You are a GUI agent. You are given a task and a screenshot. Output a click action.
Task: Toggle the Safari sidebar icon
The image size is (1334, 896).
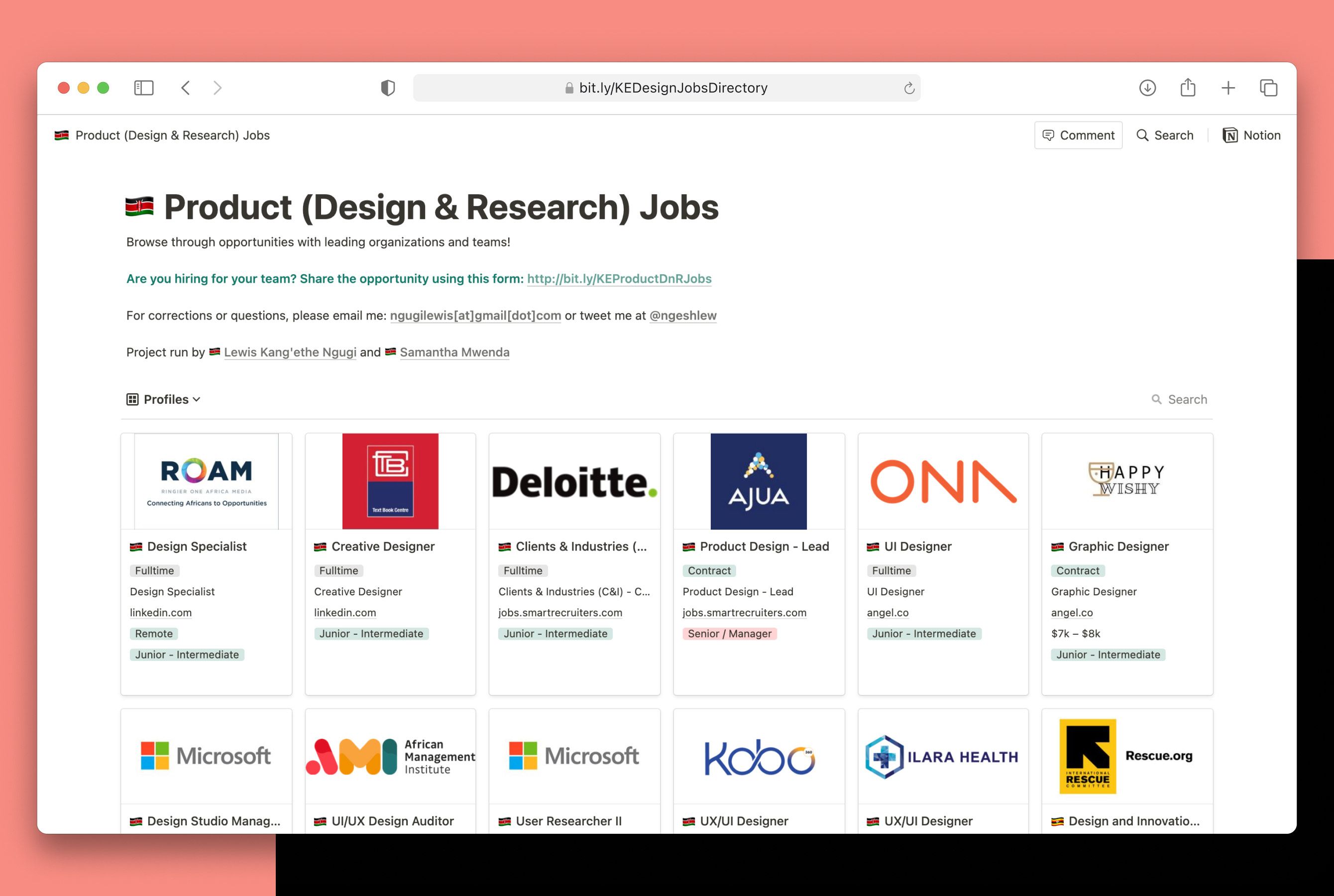pos(143,88)
